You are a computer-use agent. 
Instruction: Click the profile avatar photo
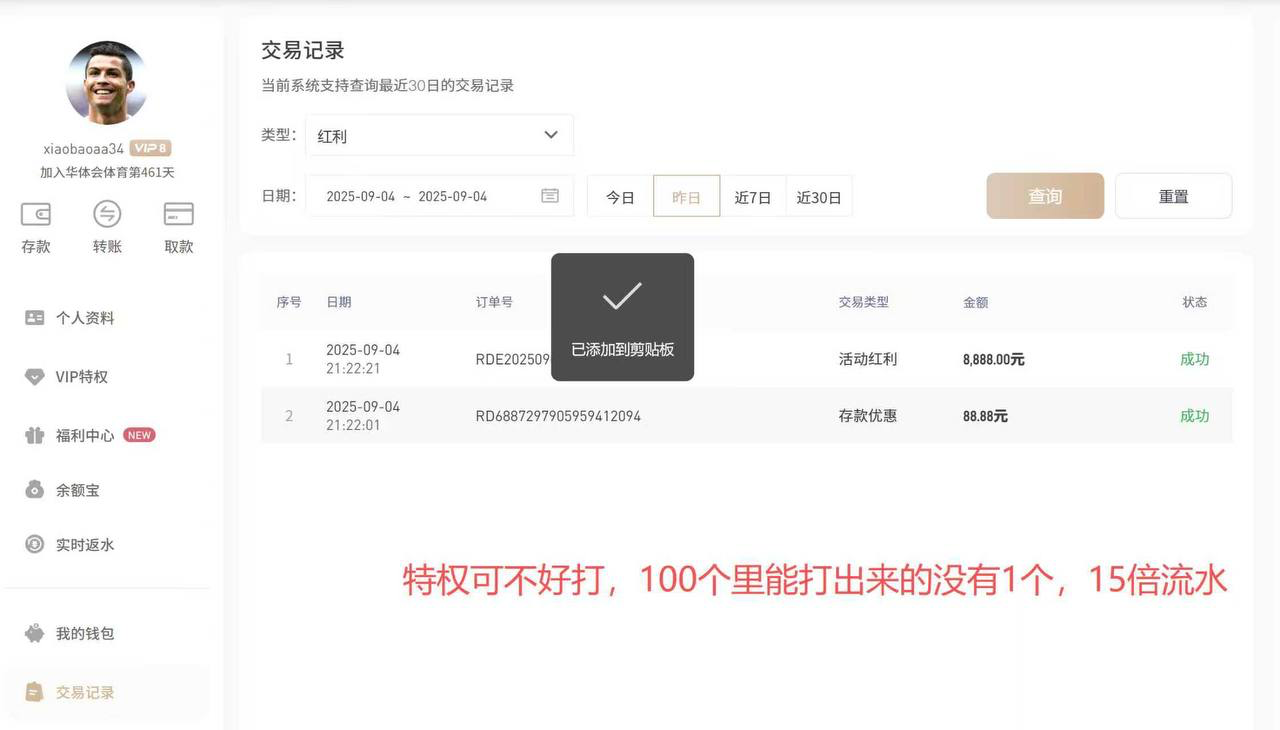click(x=106, y=83)
